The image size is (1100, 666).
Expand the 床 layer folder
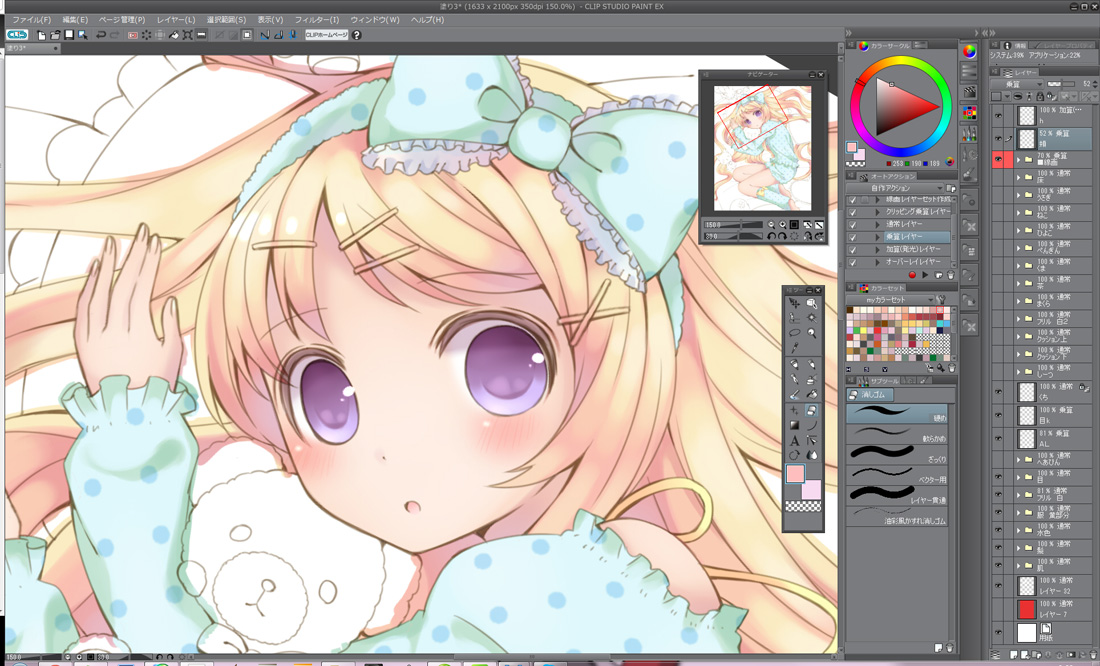pos(1018,178)
